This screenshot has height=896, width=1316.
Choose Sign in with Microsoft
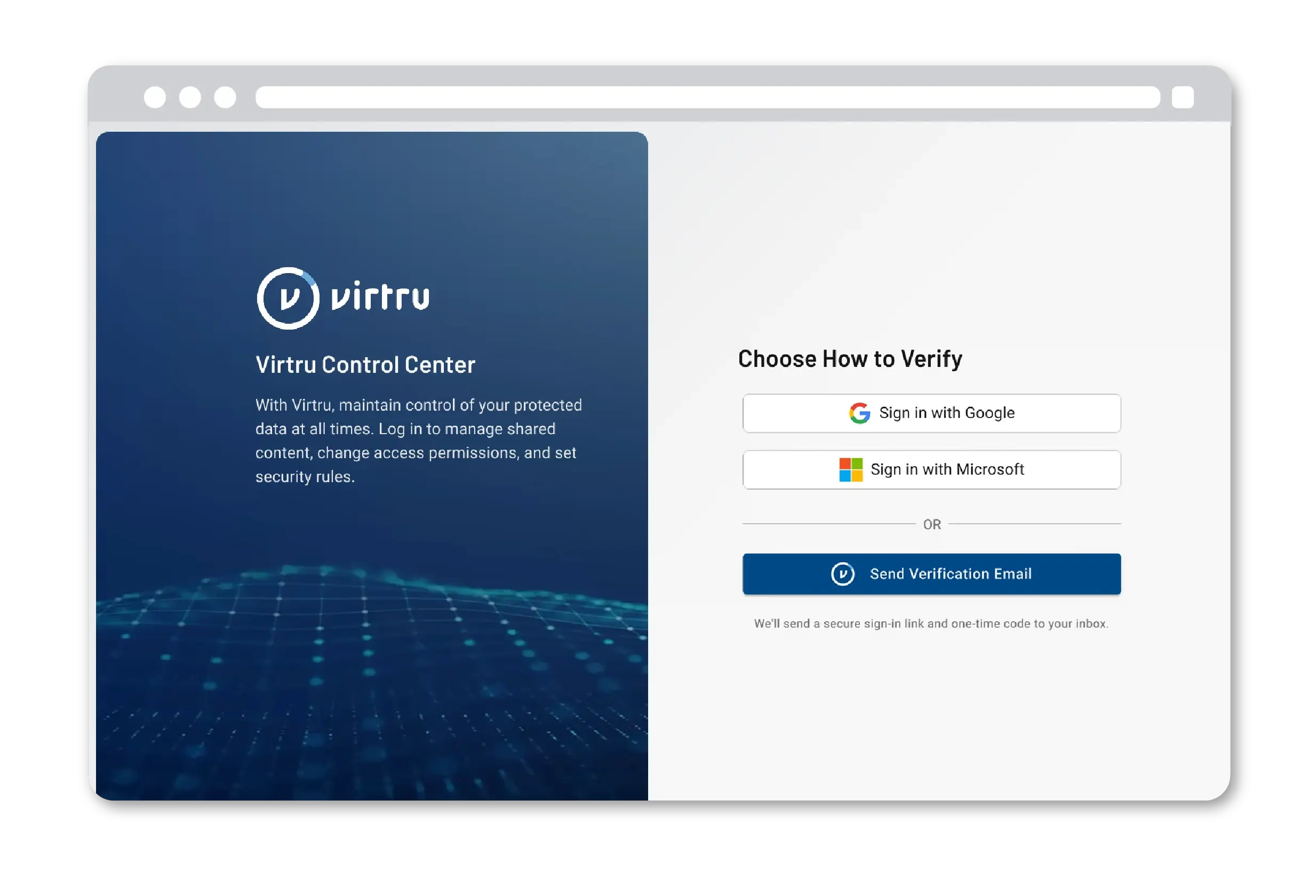point(931,469)
